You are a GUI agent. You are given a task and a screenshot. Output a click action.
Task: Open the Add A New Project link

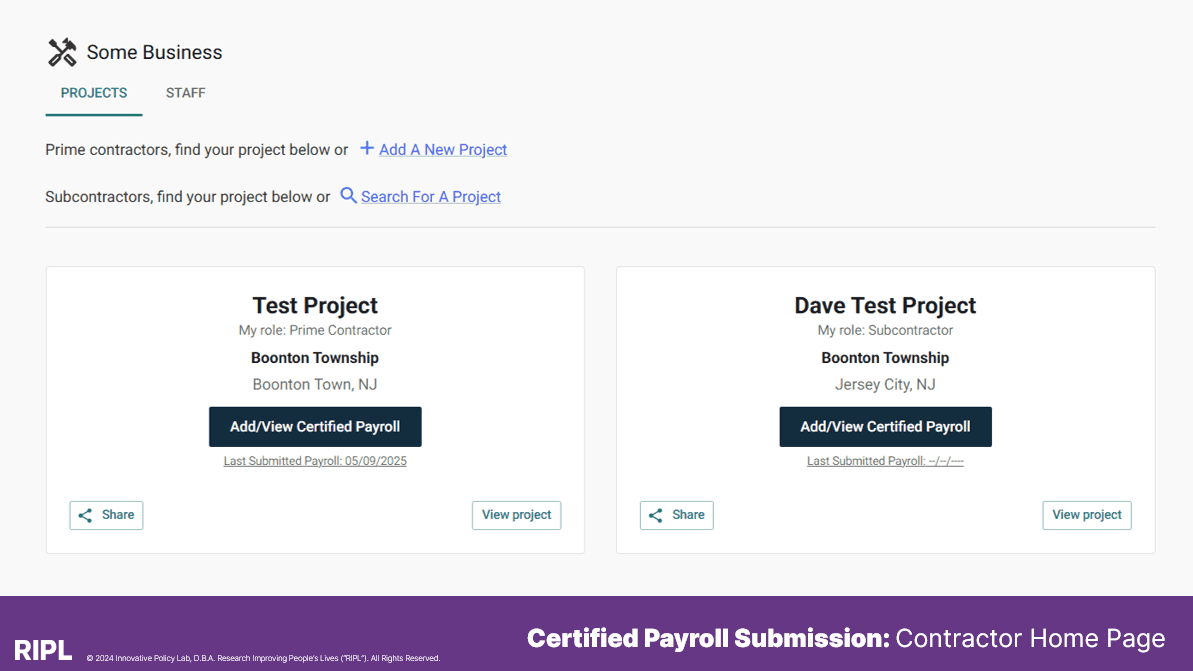point(443,150)
